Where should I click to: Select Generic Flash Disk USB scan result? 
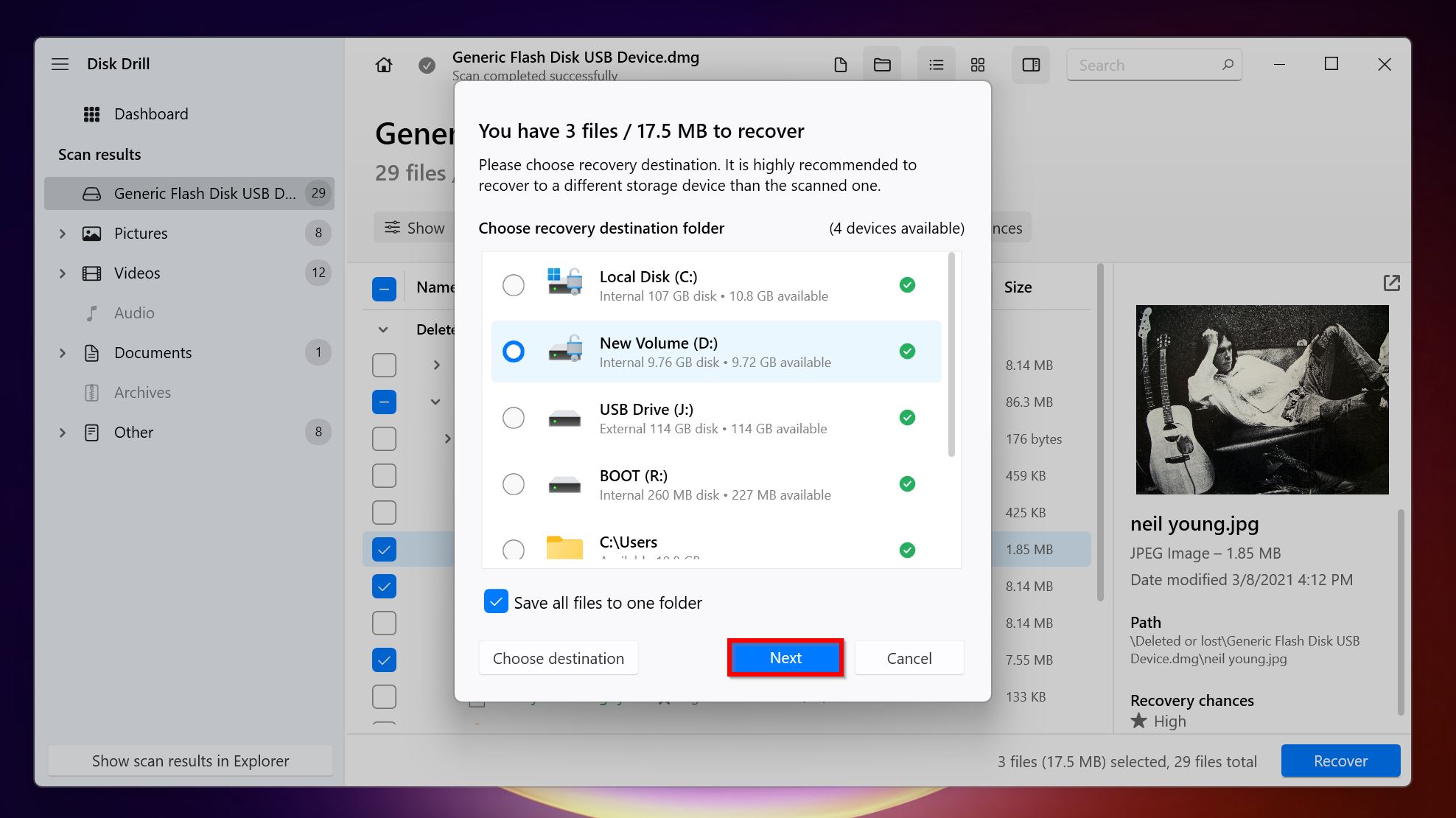189,193
